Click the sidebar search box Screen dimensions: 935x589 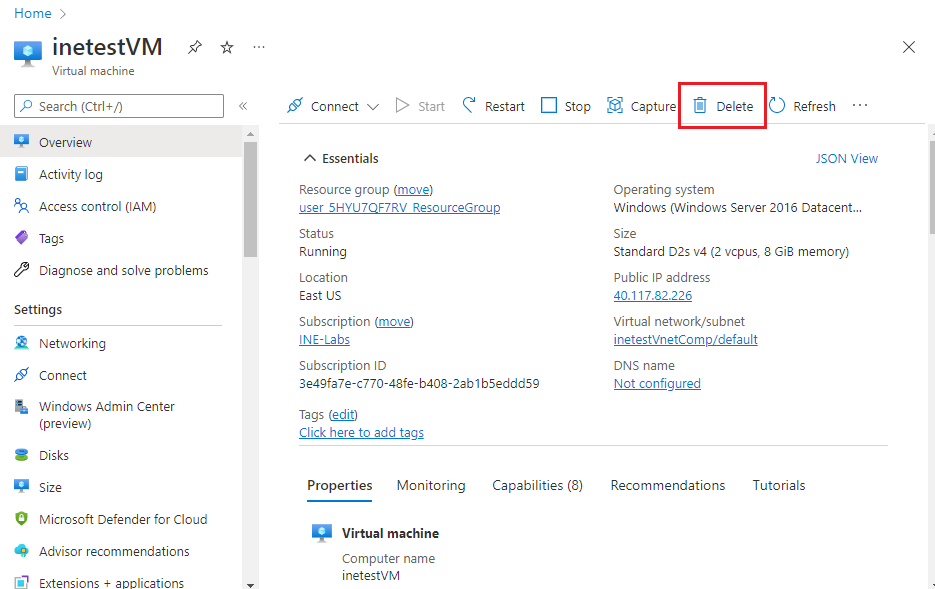point(119,106)
